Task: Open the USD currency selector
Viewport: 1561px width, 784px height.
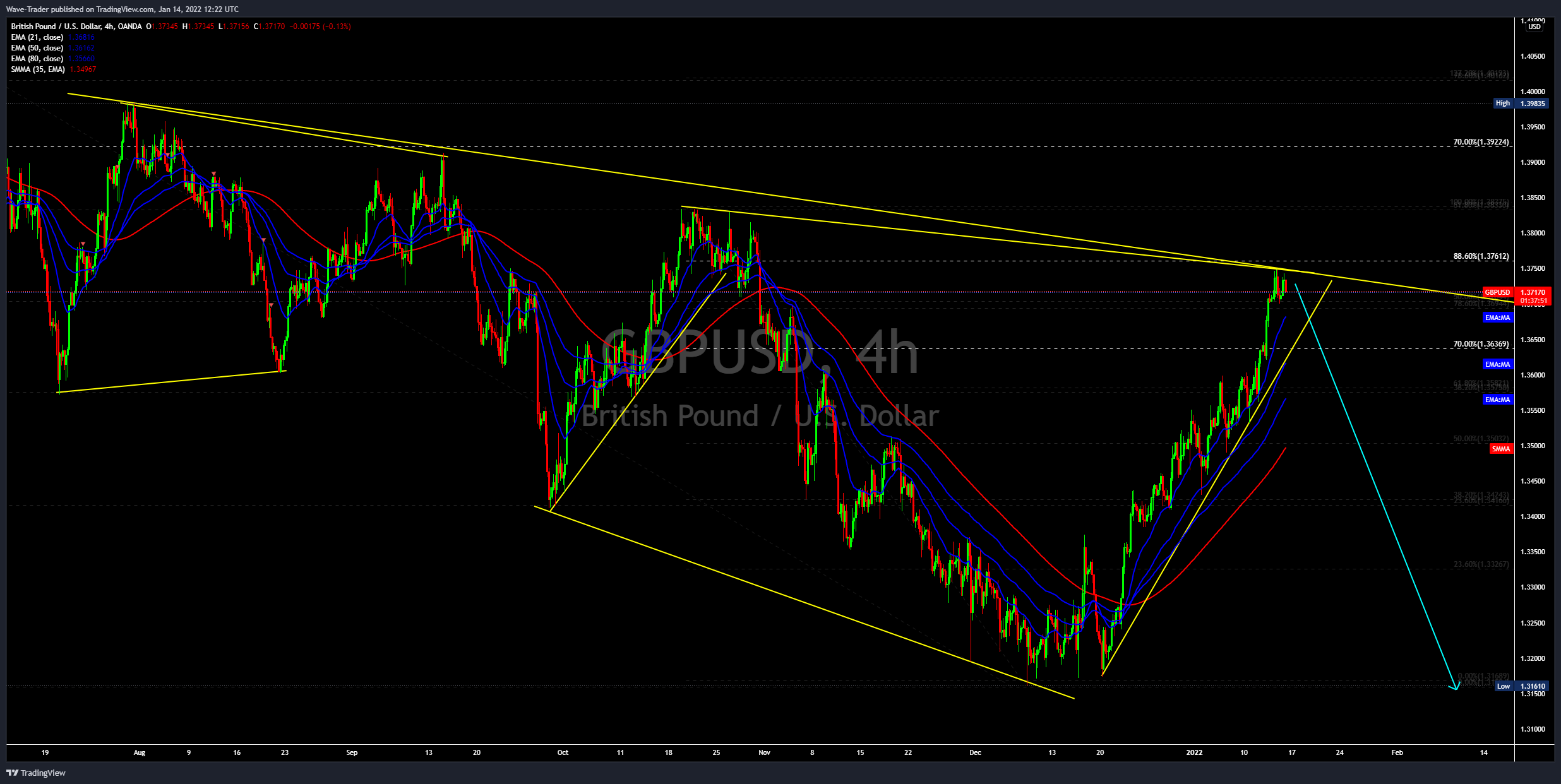Action: click(x=1534, y=27)
